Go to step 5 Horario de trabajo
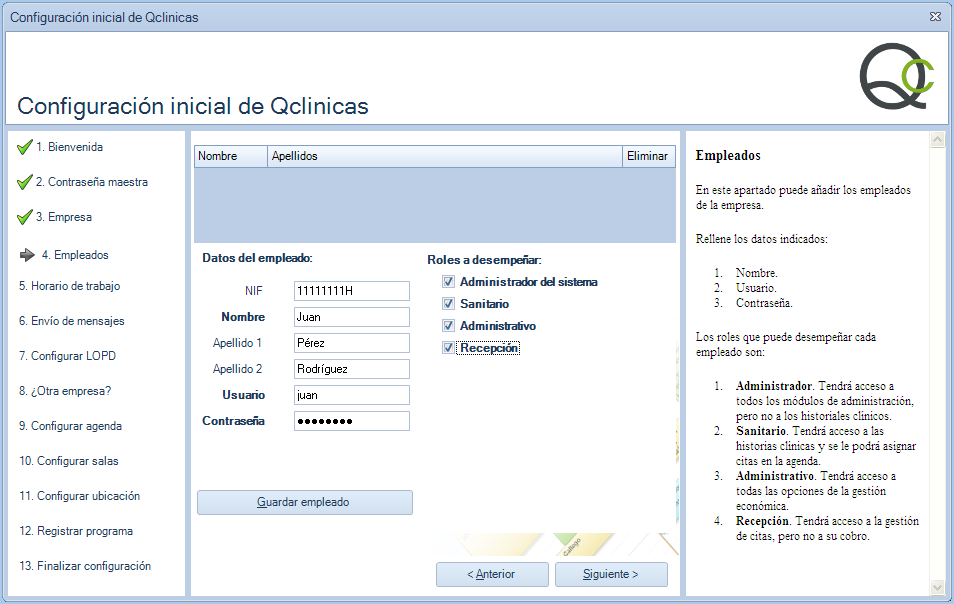This screenshot has width=954, height=604. [69, 286]
